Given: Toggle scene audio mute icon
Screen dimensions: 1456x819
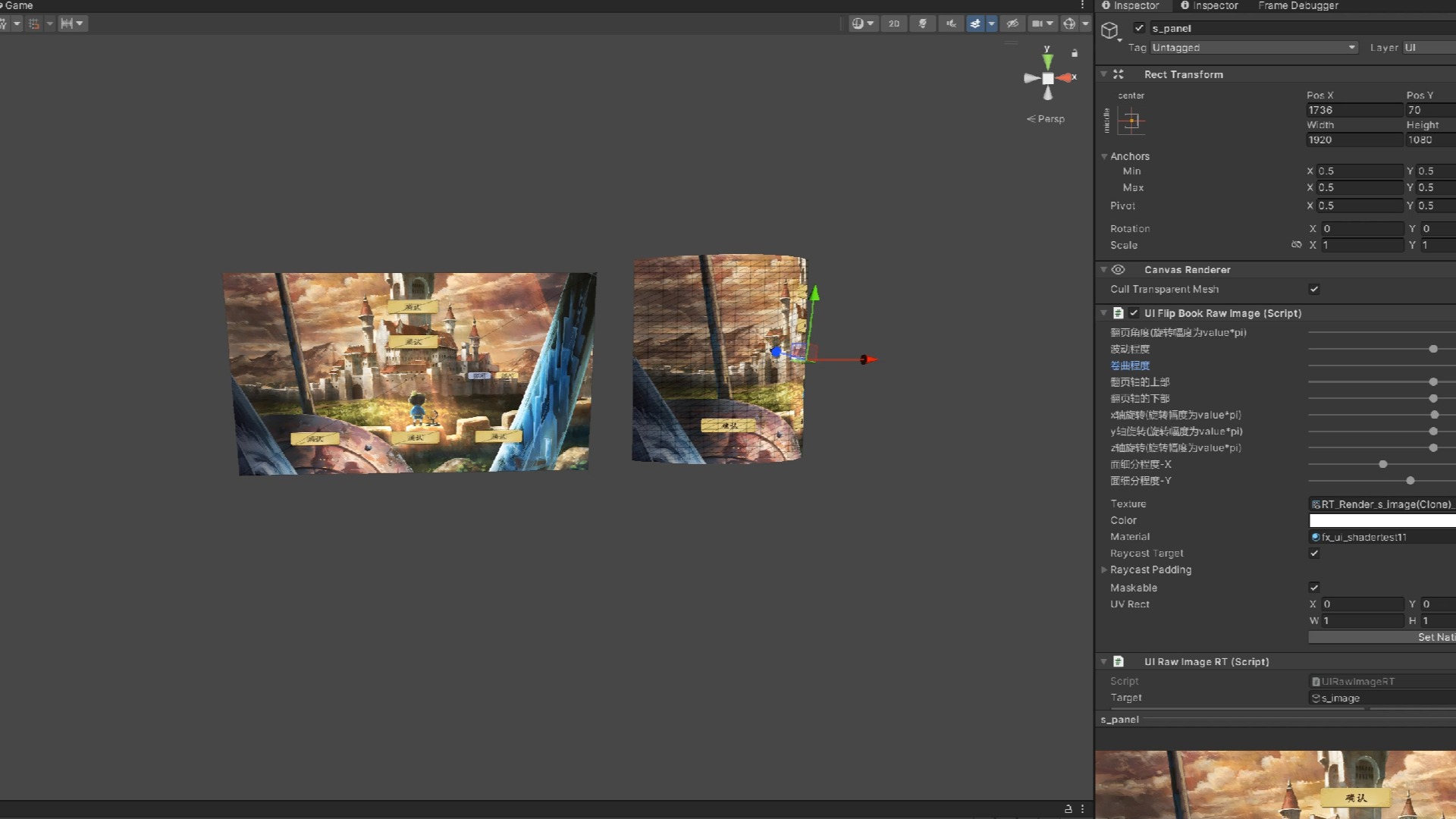Looking at the screenshot, I should (951, 24).
